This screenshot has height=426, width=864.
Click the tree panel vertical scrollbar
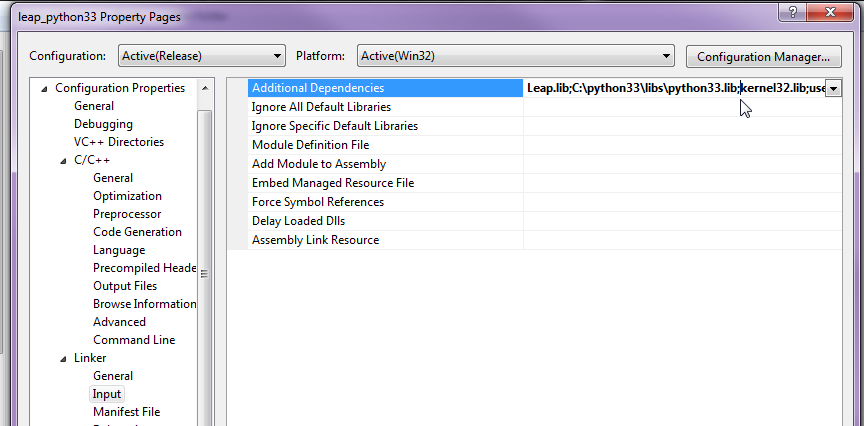205,272
